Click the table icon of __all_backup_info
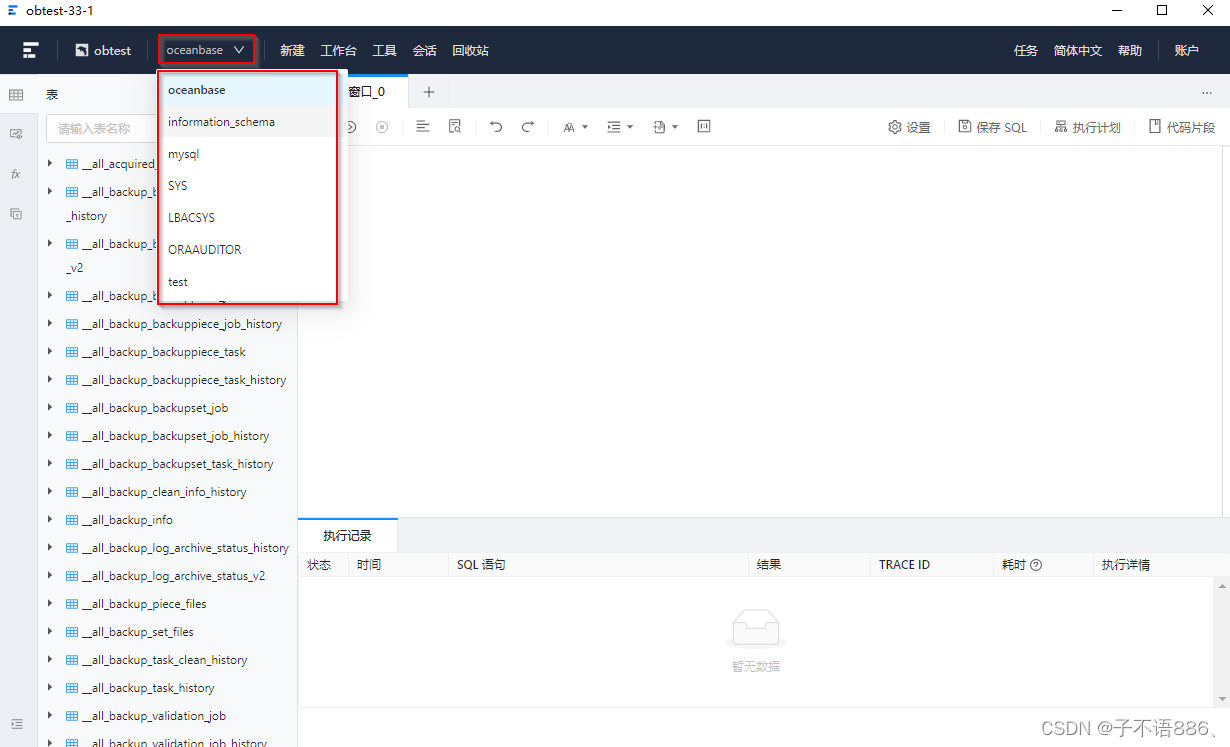The width and height of the screenshot is (1230, 747). pos(71,520)
